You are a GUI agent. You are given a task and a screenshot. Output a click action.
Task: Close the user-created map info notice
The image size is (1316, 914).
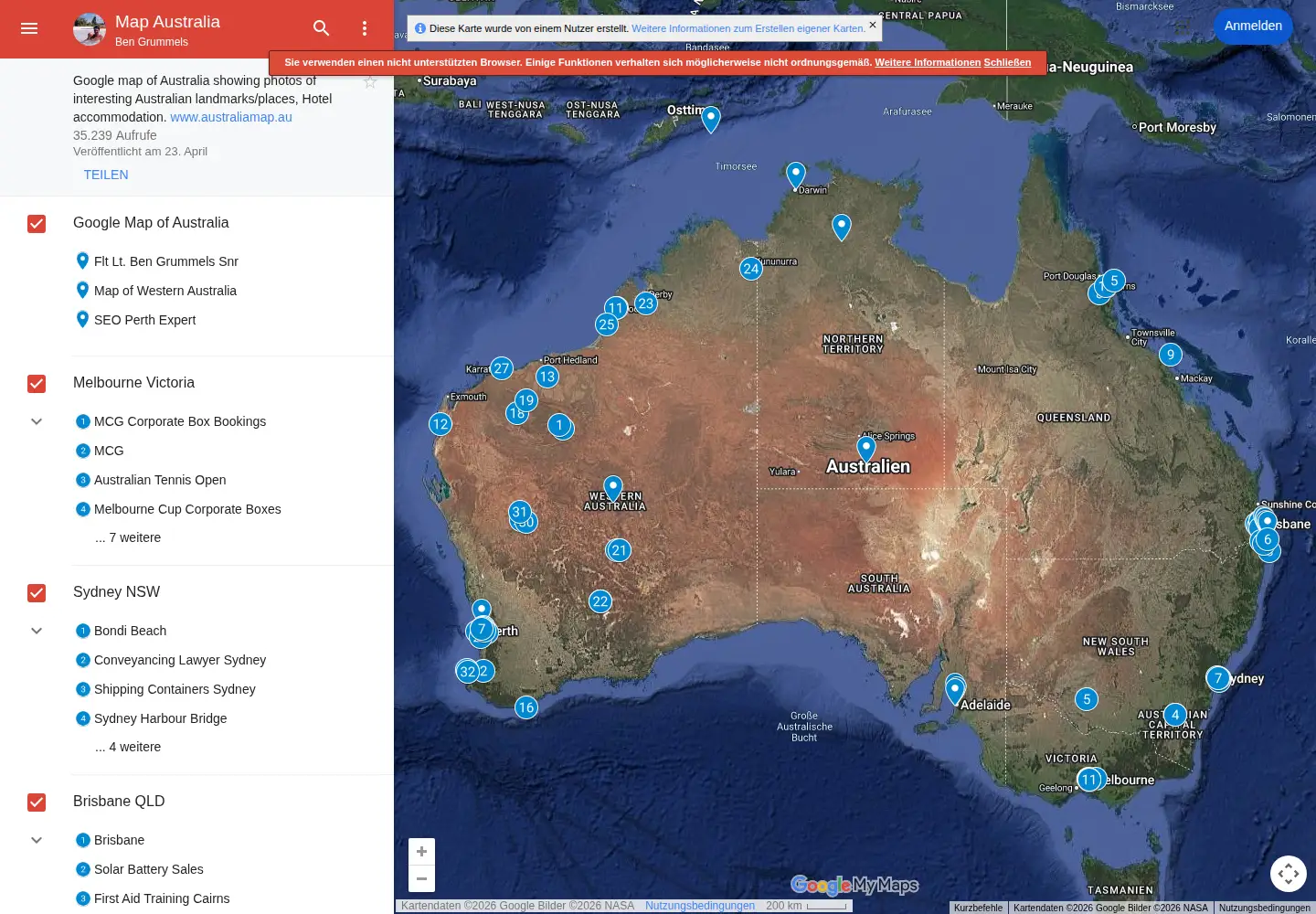(873, 26)
